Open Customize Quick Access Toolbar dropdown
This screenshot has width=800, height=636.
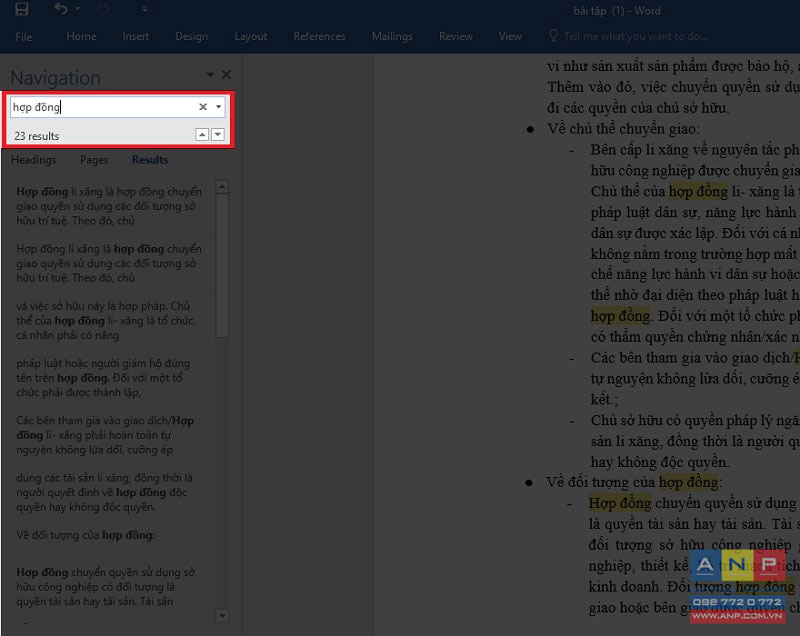pyautogui.click(x=145, y=9)
